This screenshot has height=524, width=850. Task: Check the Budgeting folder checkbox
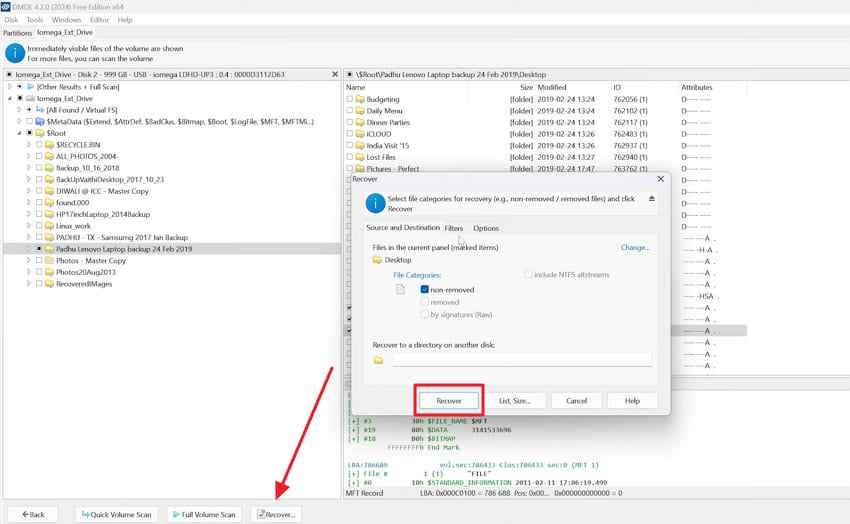(350, 99)
